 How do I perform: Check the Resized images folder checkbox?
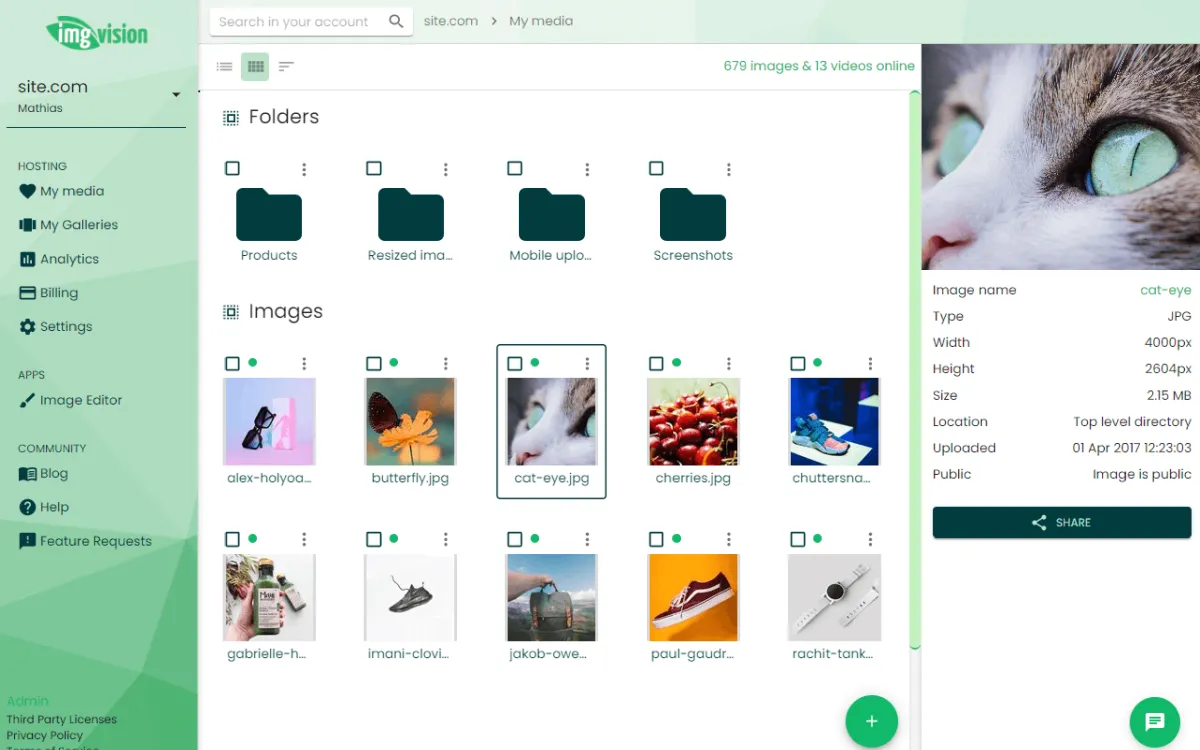point(374,169)
